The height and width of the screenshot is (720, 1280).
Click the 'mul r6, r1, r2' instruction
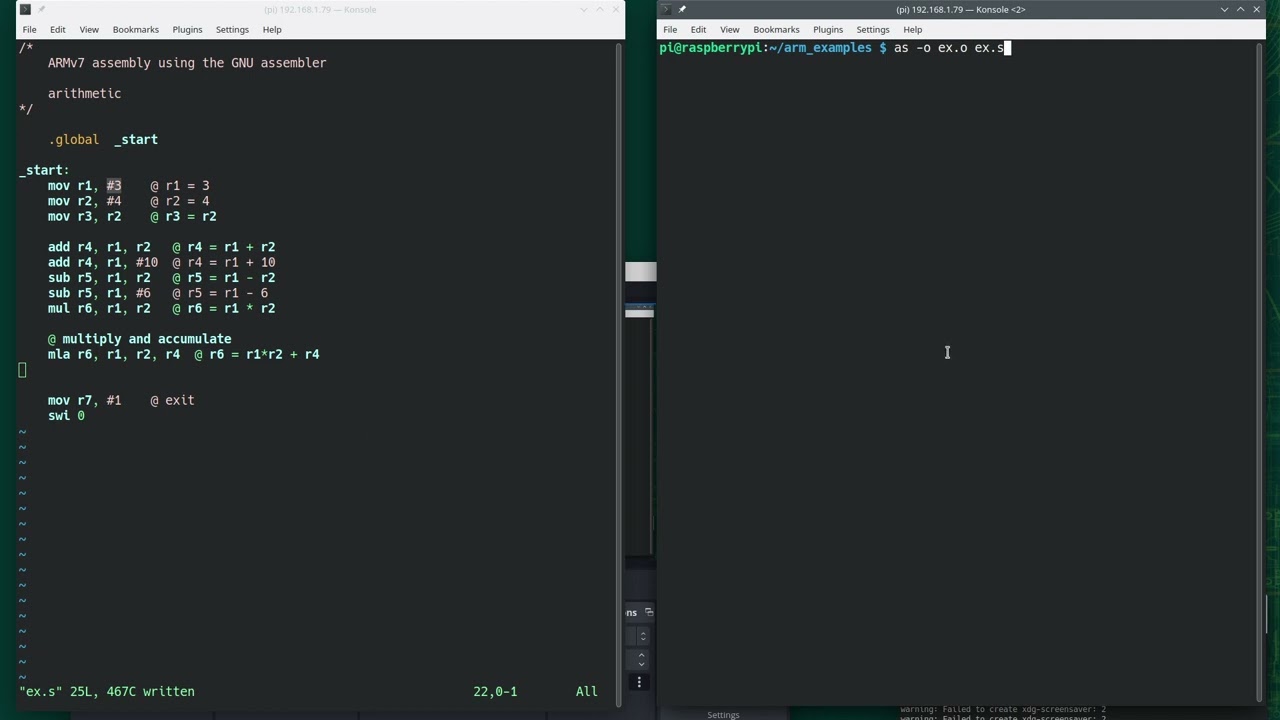99,308
